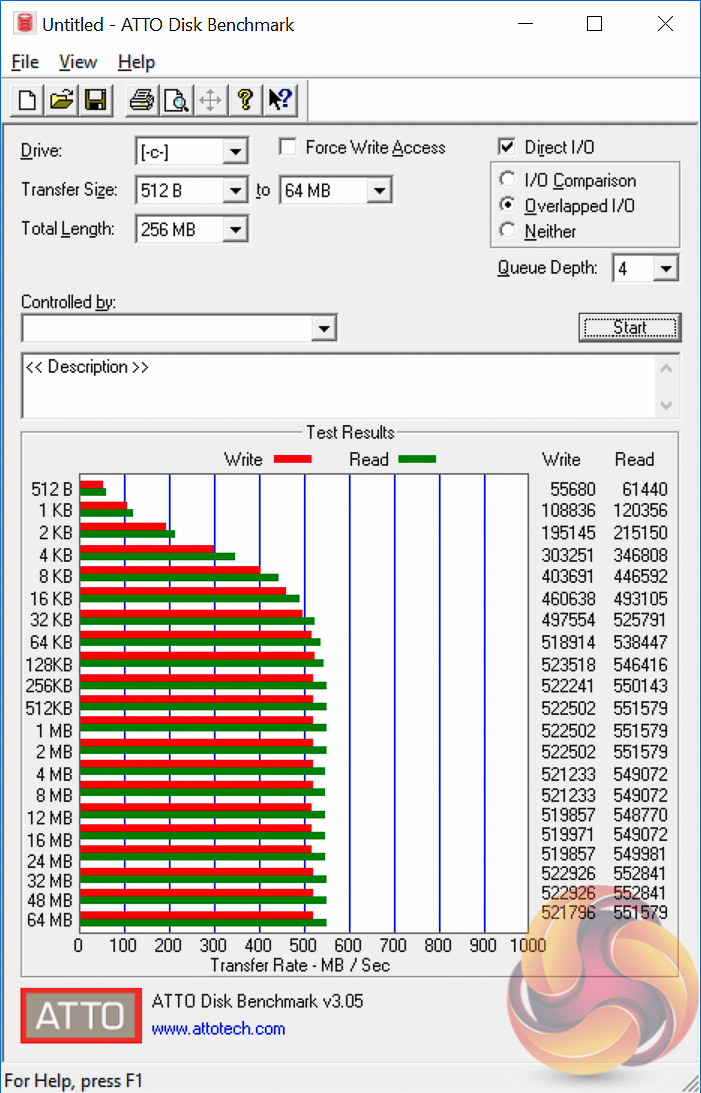Open the www.attotech.com link
This screenshot has width=701, height=1093.
tap(218, 1029)
